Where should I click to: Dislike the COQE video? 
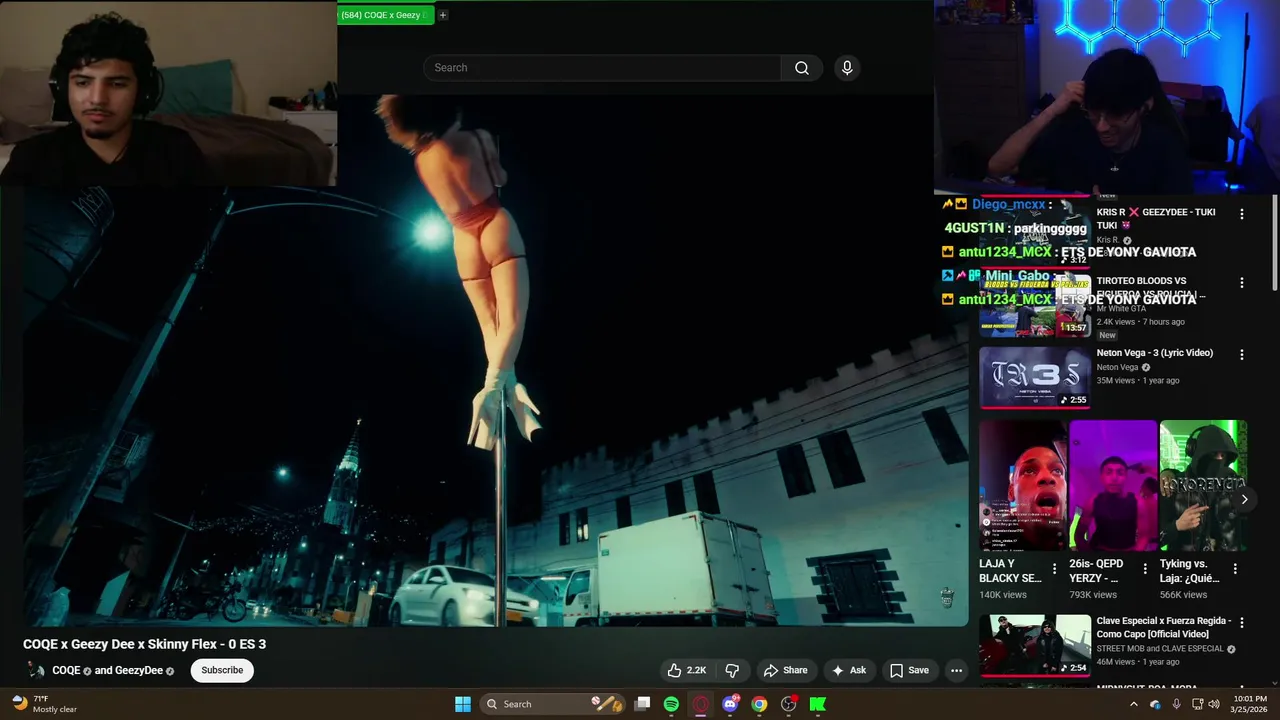pyautogui.click(x=732, y=670)
